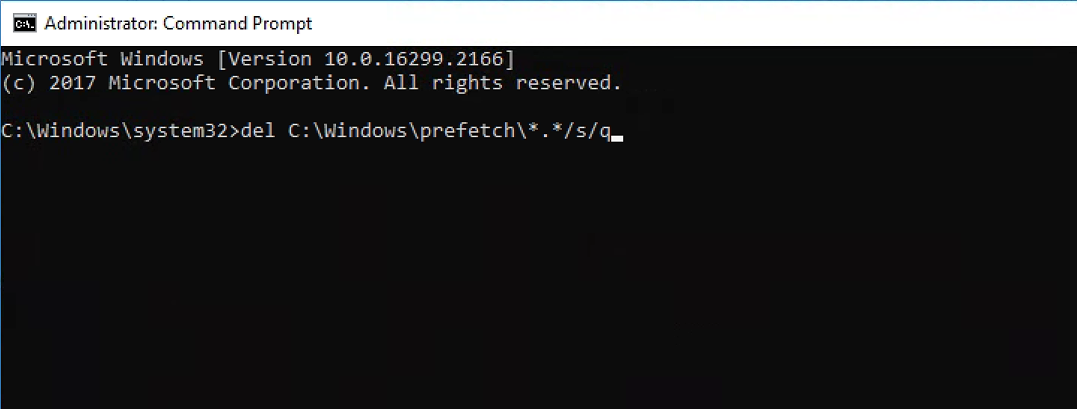Click the "system32" text in the prompt
1077x409 pixels.
coord(185,133)
